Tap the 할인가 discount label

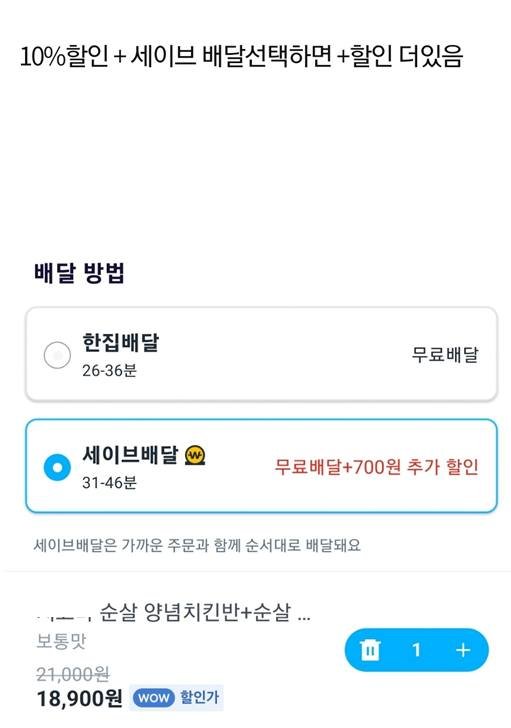199,697
